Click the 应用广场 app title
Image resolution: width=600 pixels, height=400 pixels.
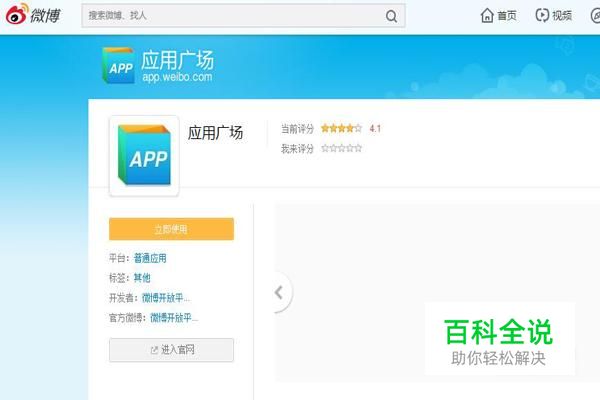(x=215, y=133)
